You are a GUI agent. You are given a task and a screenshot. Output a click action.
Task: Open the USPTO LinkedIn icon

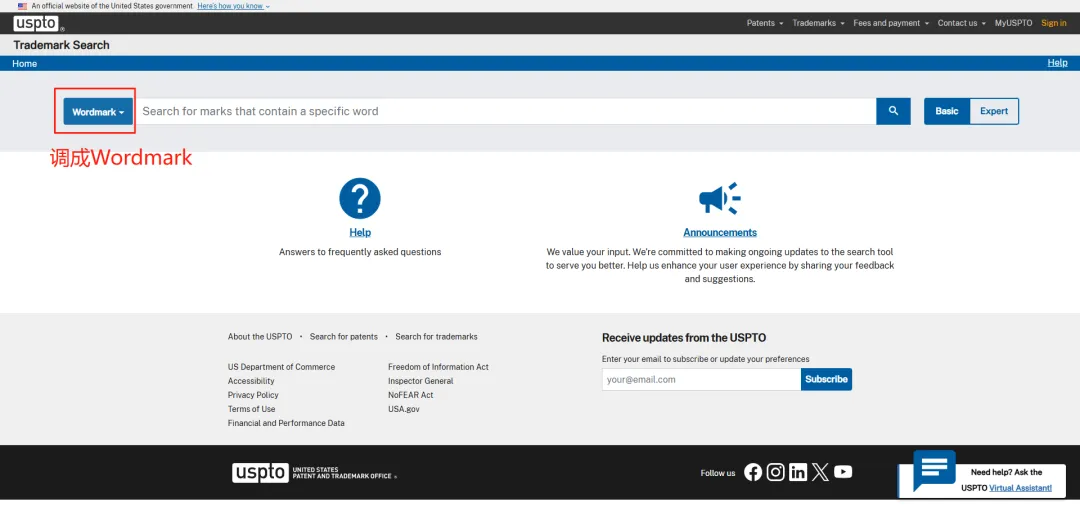point(798,472)
